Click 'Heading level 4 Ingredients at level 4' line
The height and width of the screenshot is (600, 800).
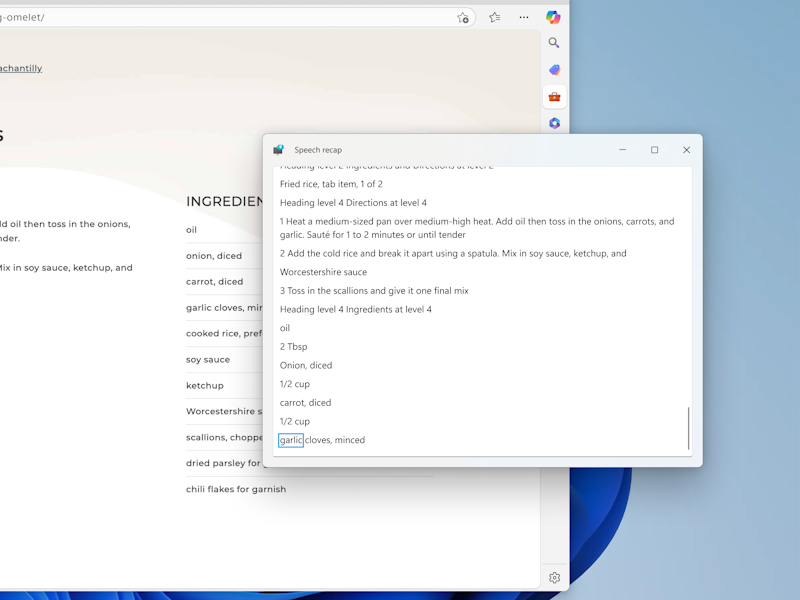pyautogui.click(x=356, y=309)
